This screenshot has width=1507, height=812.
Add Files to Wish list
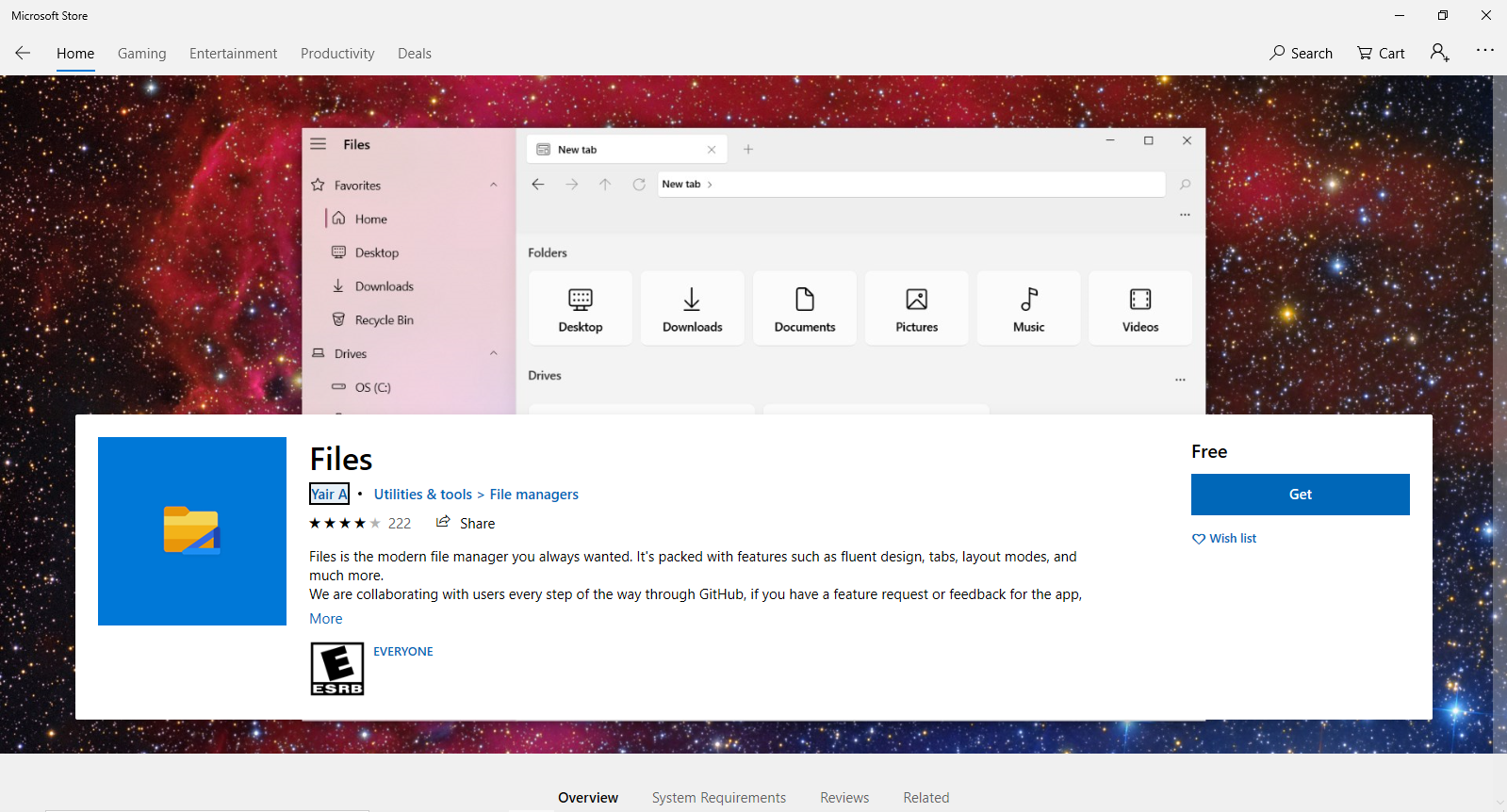(x=1224, y=539)
